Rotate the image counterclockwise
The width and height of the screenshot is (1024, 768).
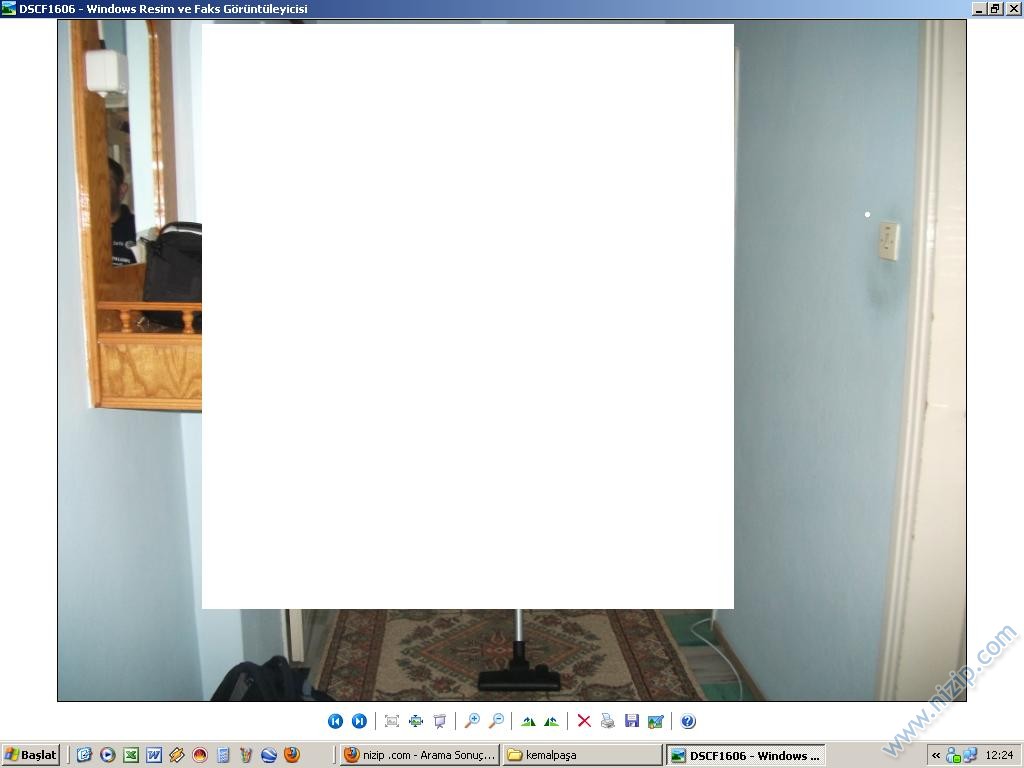(x=552, y=721)
